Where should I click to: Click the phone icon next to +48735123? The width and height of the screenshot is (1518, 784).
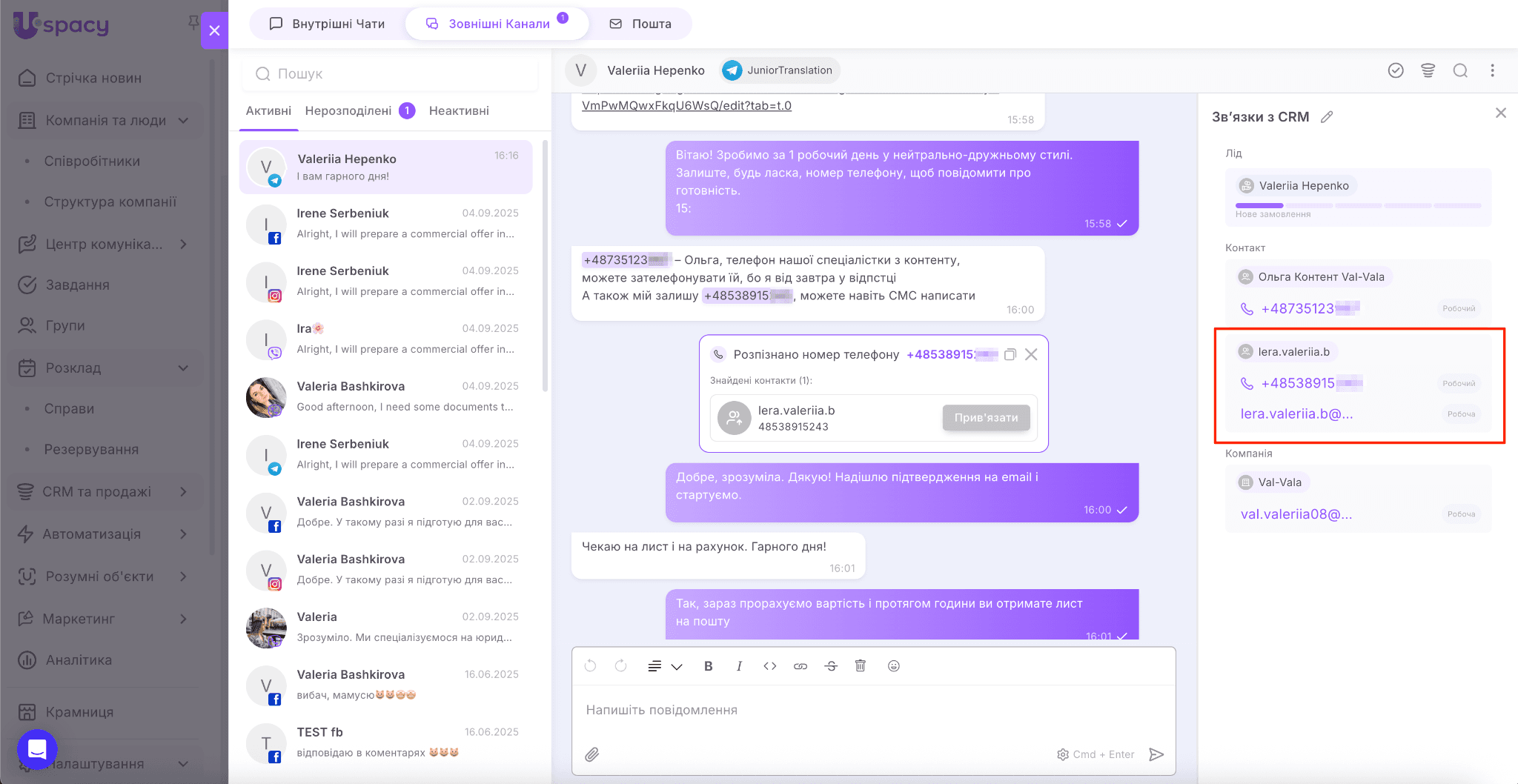(1247, 309)
